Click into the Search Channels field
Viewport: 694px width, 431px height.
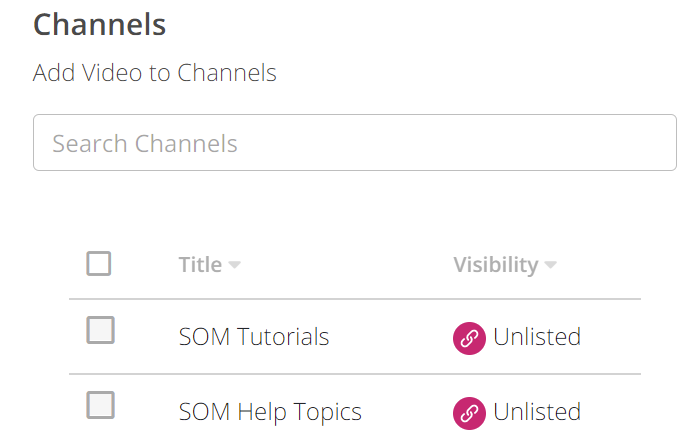[x=355, y=142]
